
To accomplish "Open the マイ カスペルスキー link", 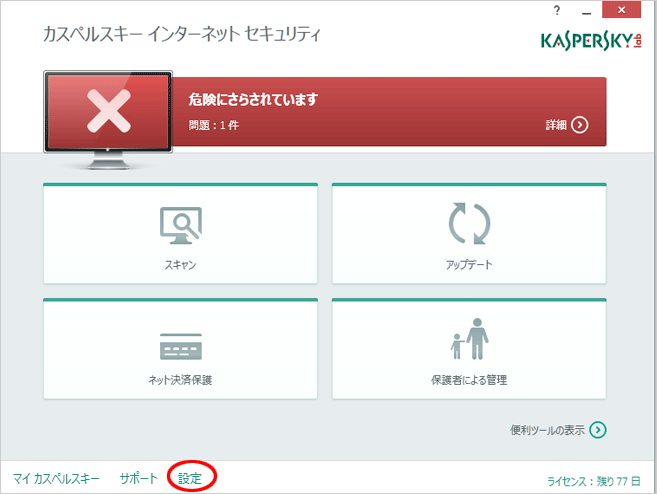I will point(56,478).
